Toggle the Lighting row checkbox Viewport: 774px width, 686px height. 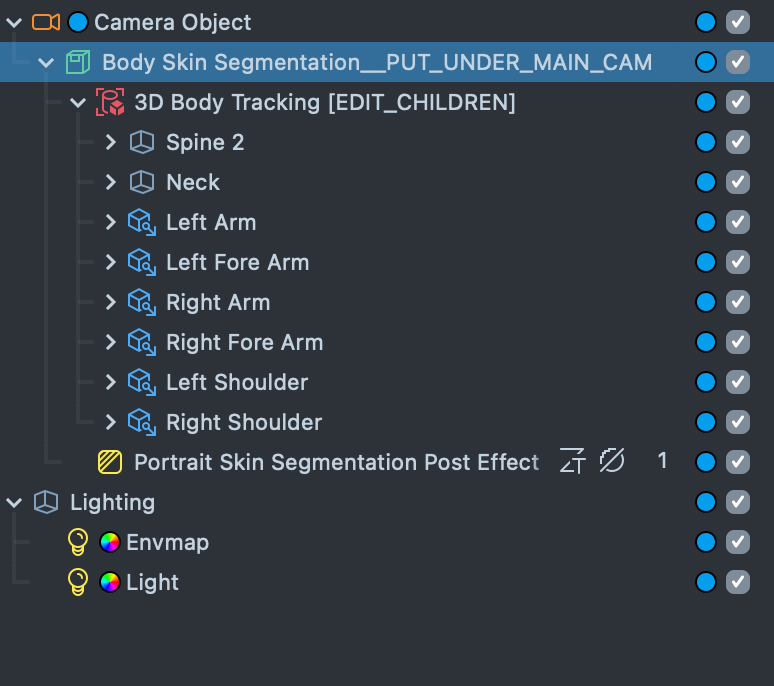pyautogui.click(x=738, y=502)
